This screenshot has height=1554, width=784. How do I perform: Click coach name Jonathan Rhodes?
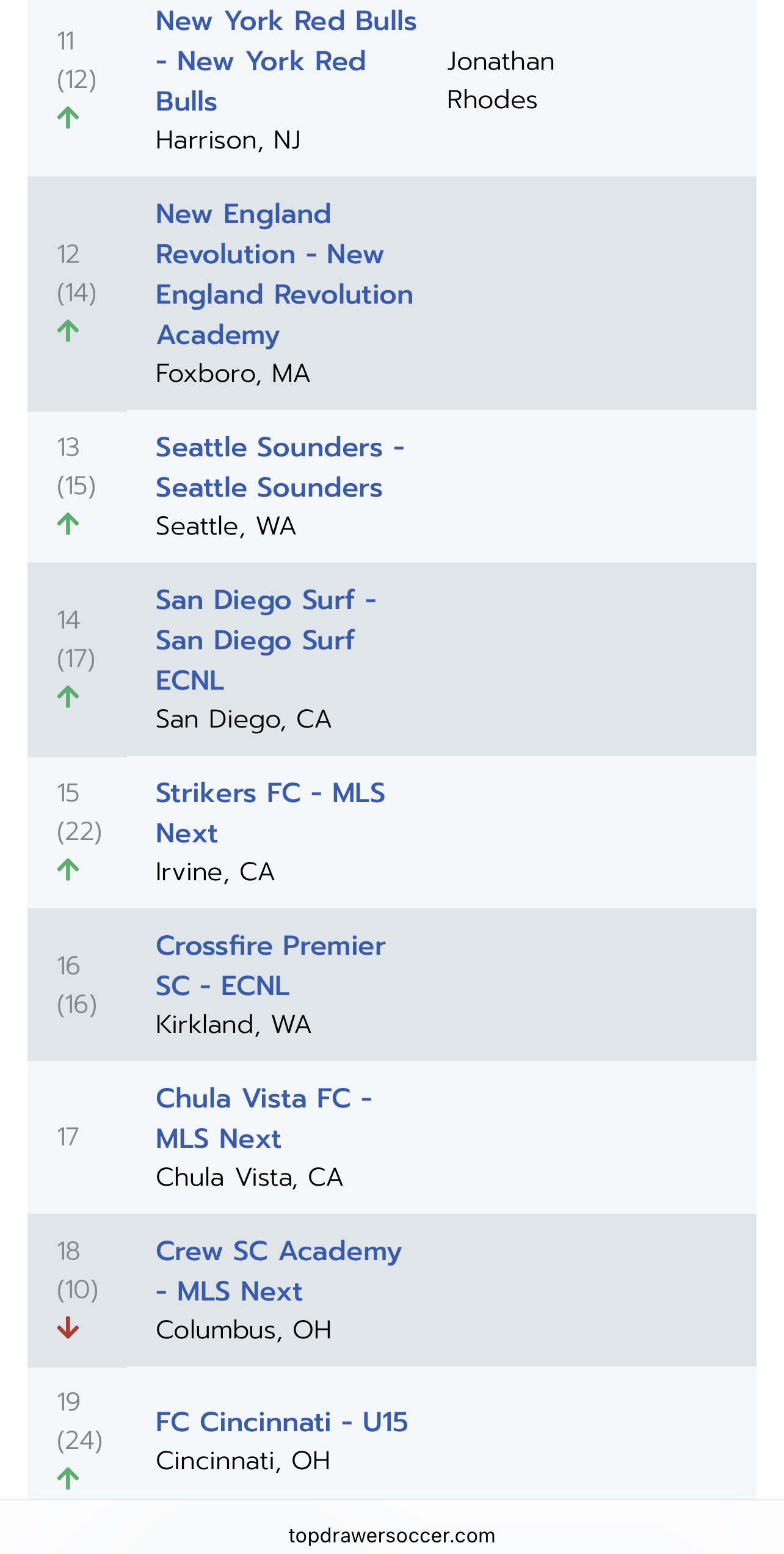pyautogui.click(x=500, y=81)
